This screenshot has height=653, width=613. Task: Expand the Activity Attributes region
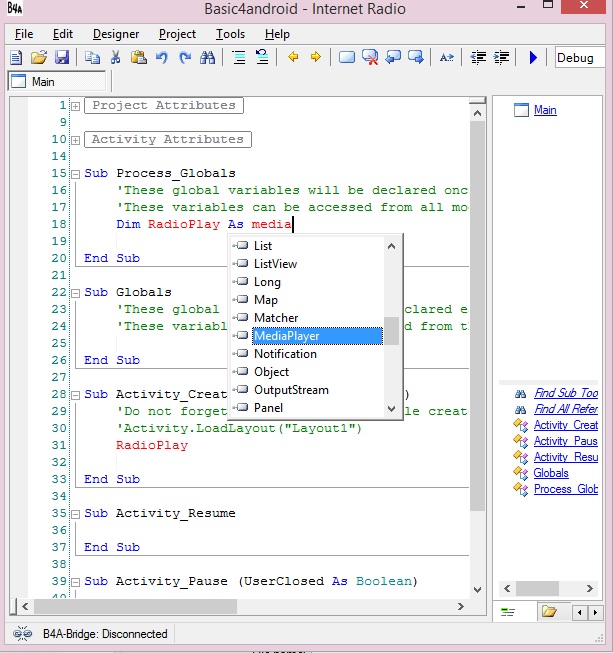point(76,140)
